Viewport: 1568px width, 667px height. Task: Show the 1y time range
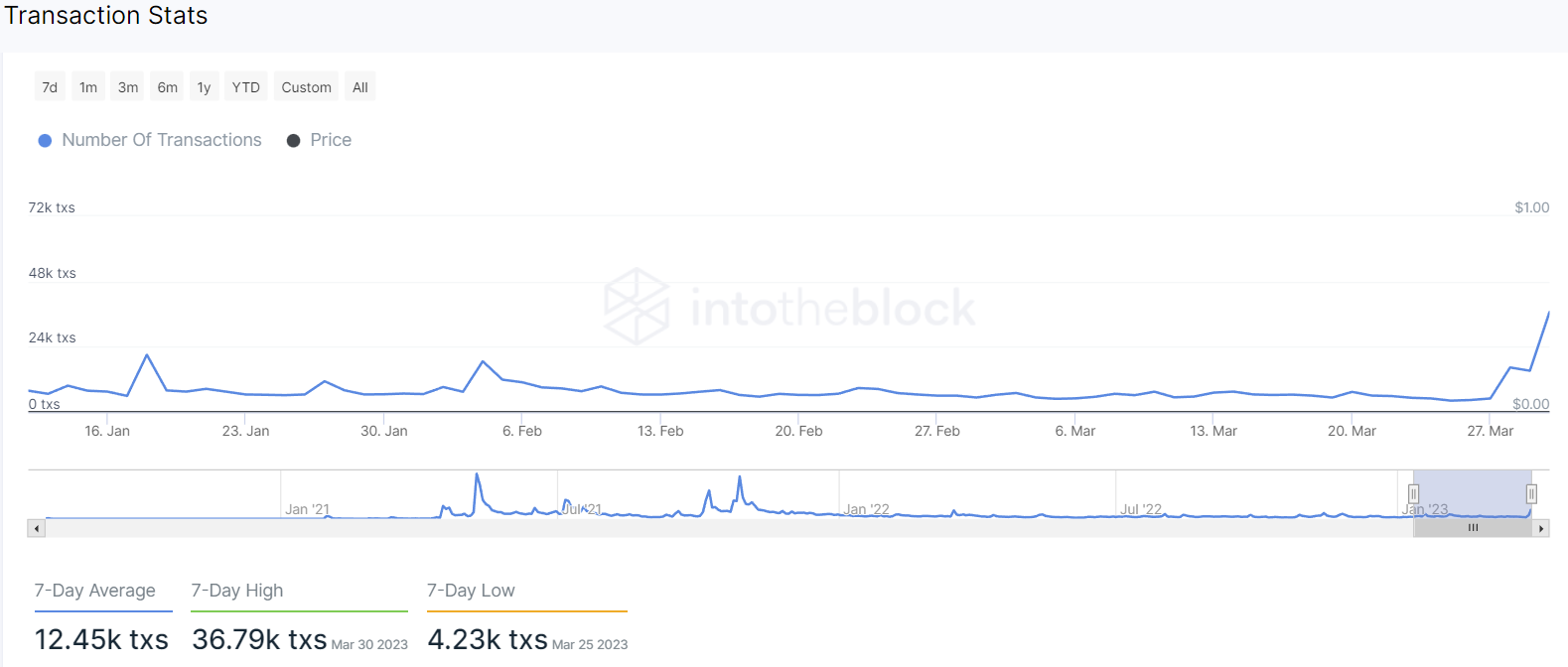pyautogui.click(x=204, y=87)
